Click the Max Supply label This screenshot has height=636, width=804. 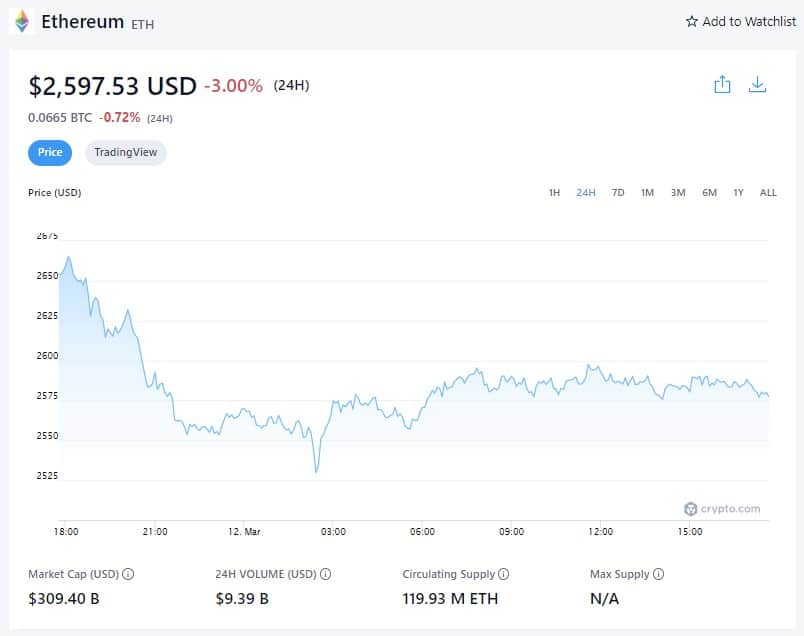(619, 574)
